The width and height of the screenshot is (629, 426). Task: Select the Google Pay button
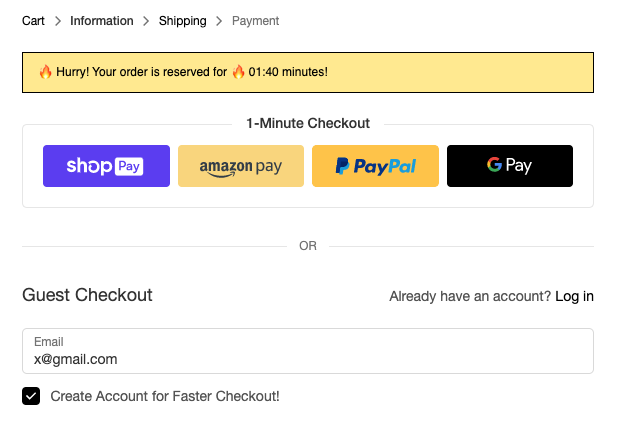(x=509, y=166)
